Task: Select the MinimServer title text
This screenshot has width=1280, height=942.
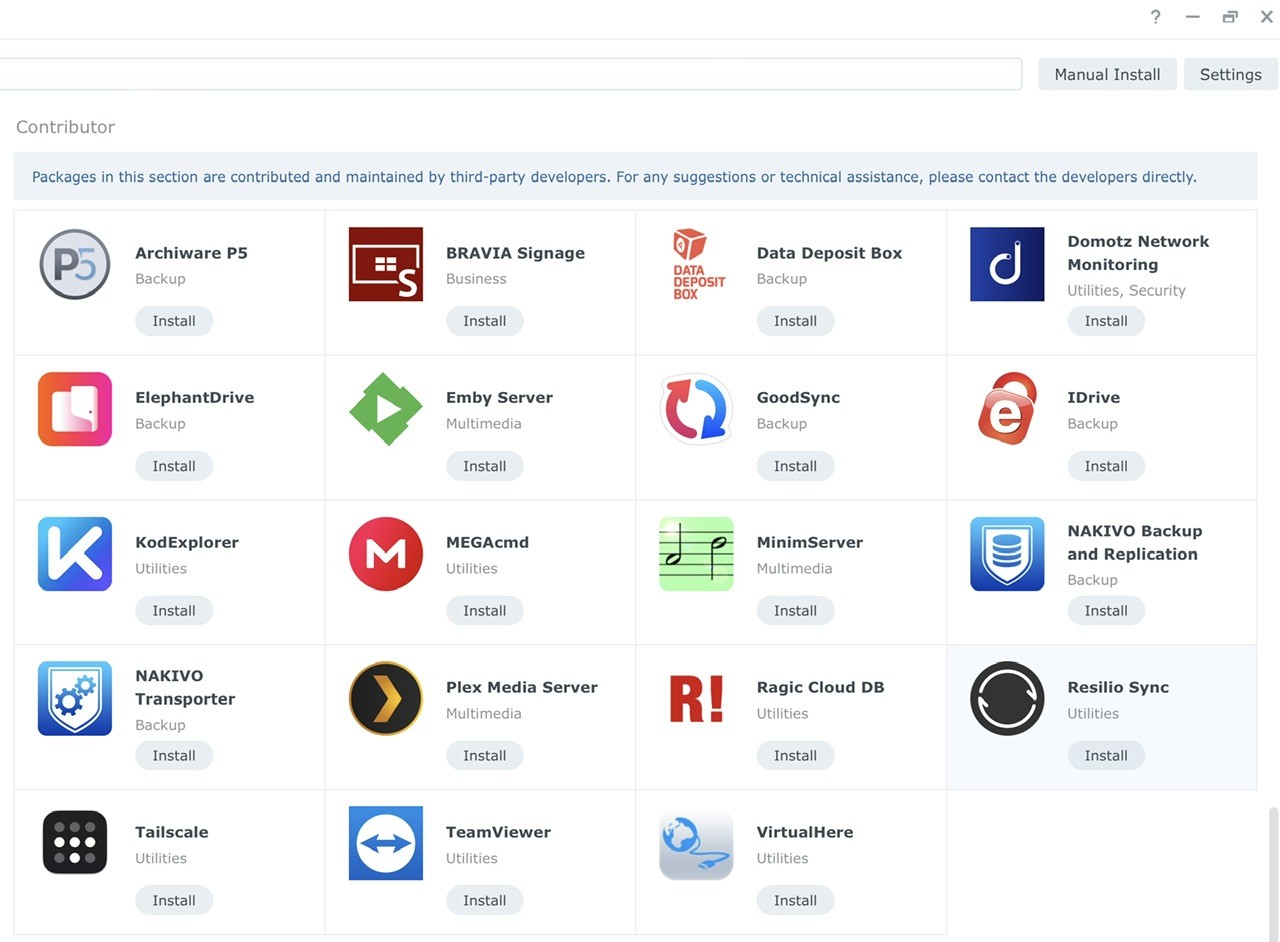Action: point(810,542)
